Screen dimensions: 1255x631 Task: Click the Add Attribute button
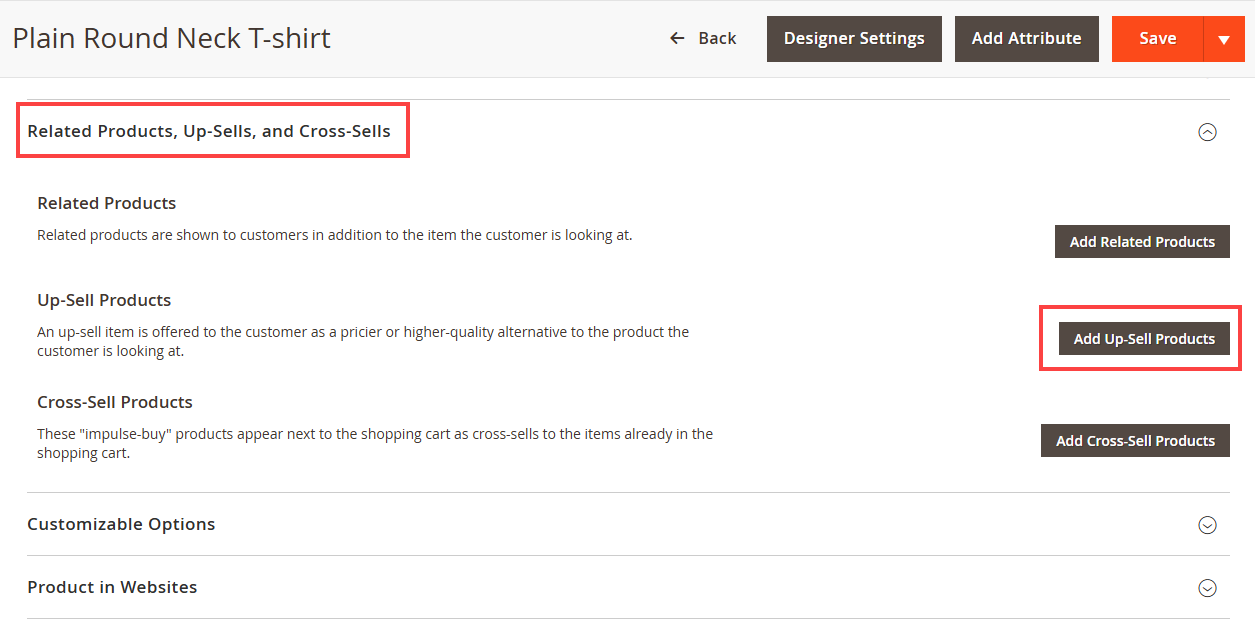[x=1026, y=38]
